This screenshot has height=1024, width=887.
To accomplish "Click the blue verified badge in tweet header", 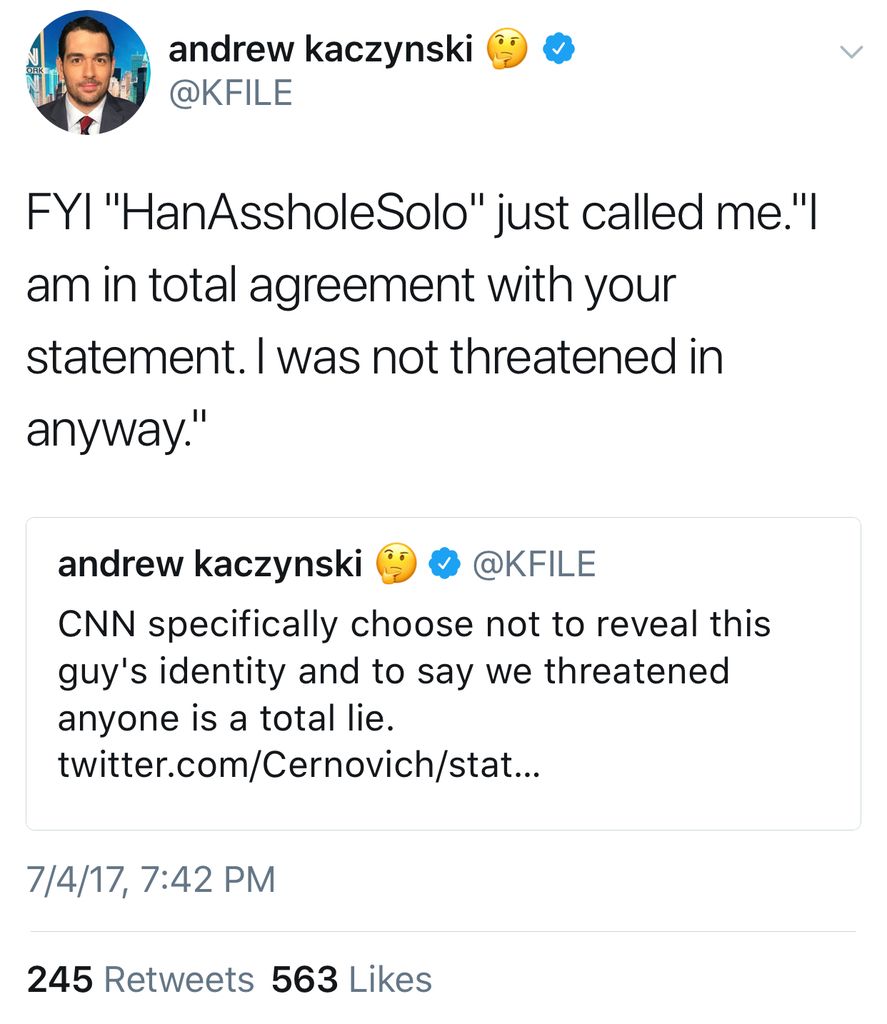I will [x=557, y=49].
